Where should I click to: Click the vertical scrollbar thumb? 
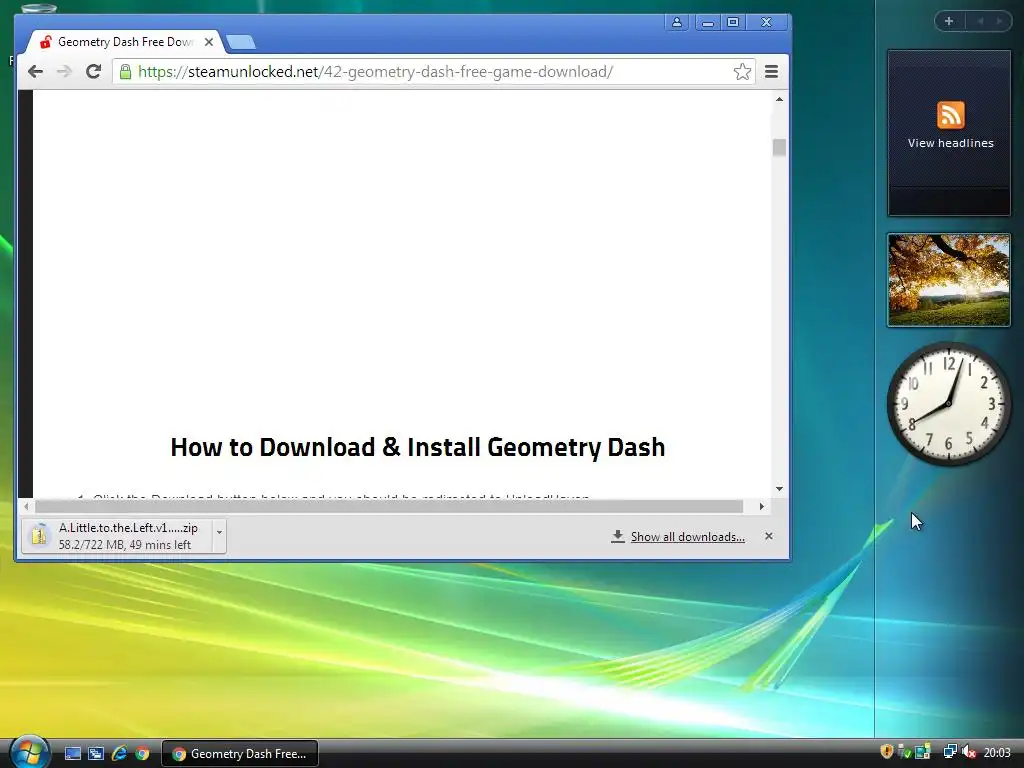click(x=779, y=148)
